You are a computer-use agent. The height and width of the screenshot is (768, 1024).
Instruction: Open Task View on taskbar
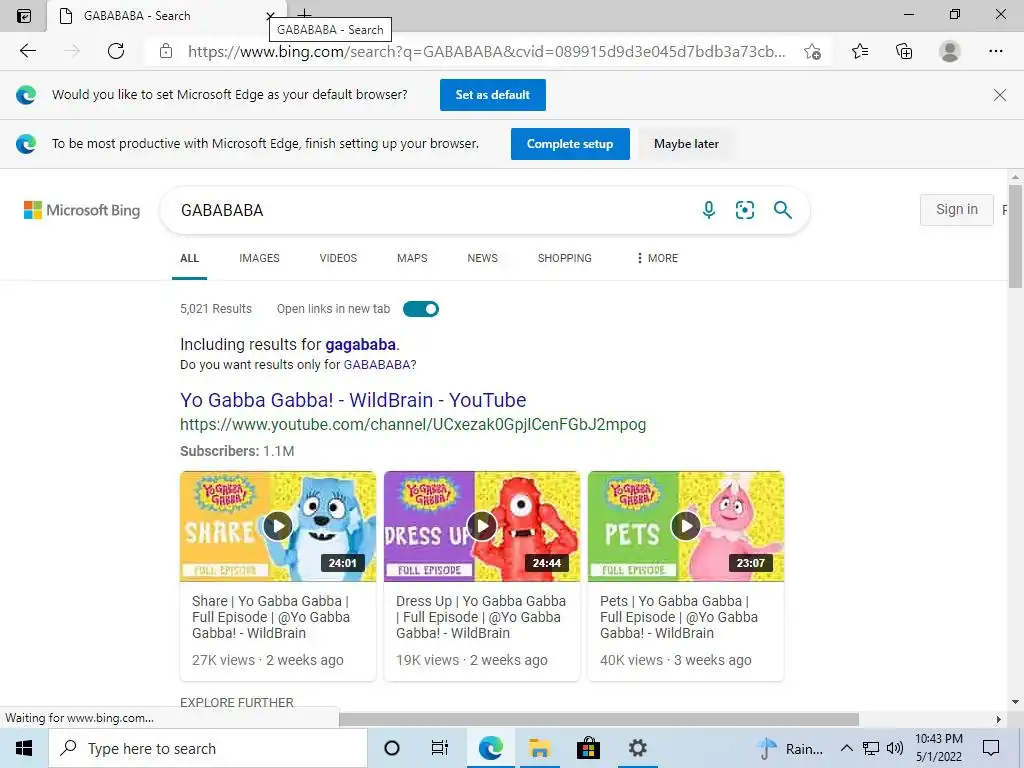click(440, 748)
